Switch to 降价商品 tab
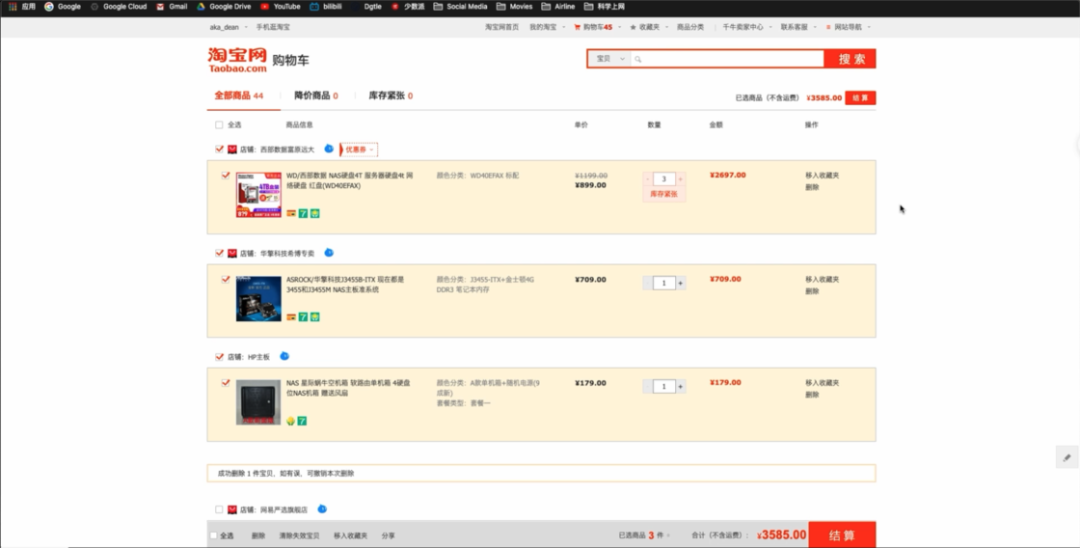 [316, 96]
